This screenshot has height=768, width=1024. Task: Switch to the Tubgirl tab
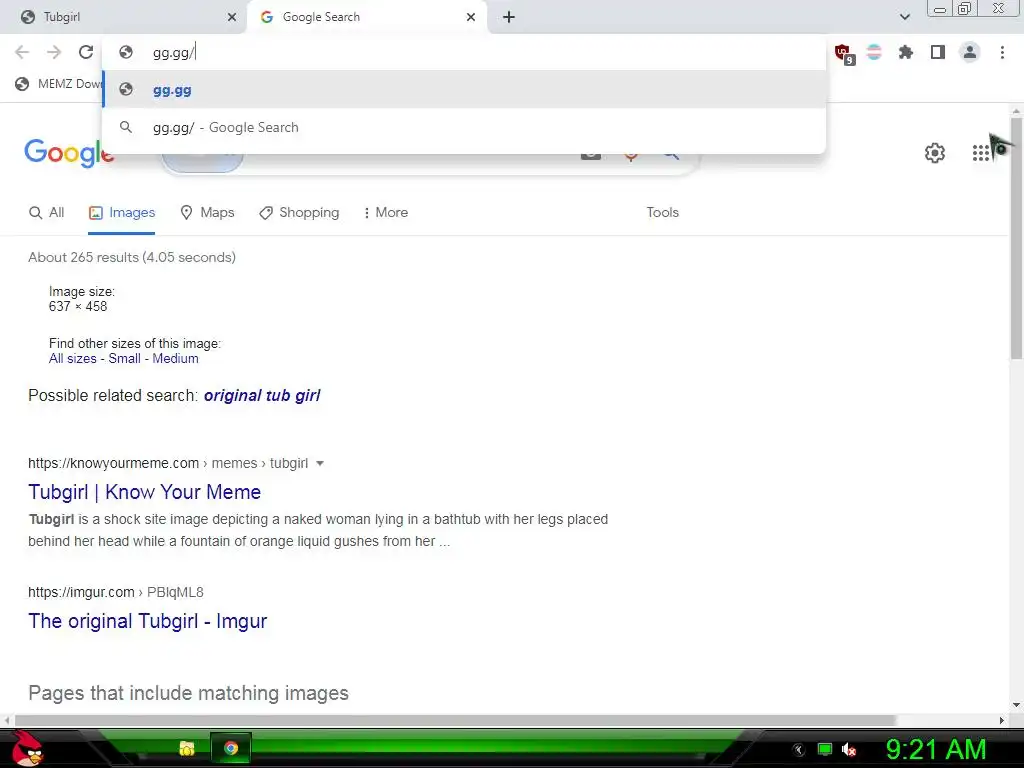124,17
